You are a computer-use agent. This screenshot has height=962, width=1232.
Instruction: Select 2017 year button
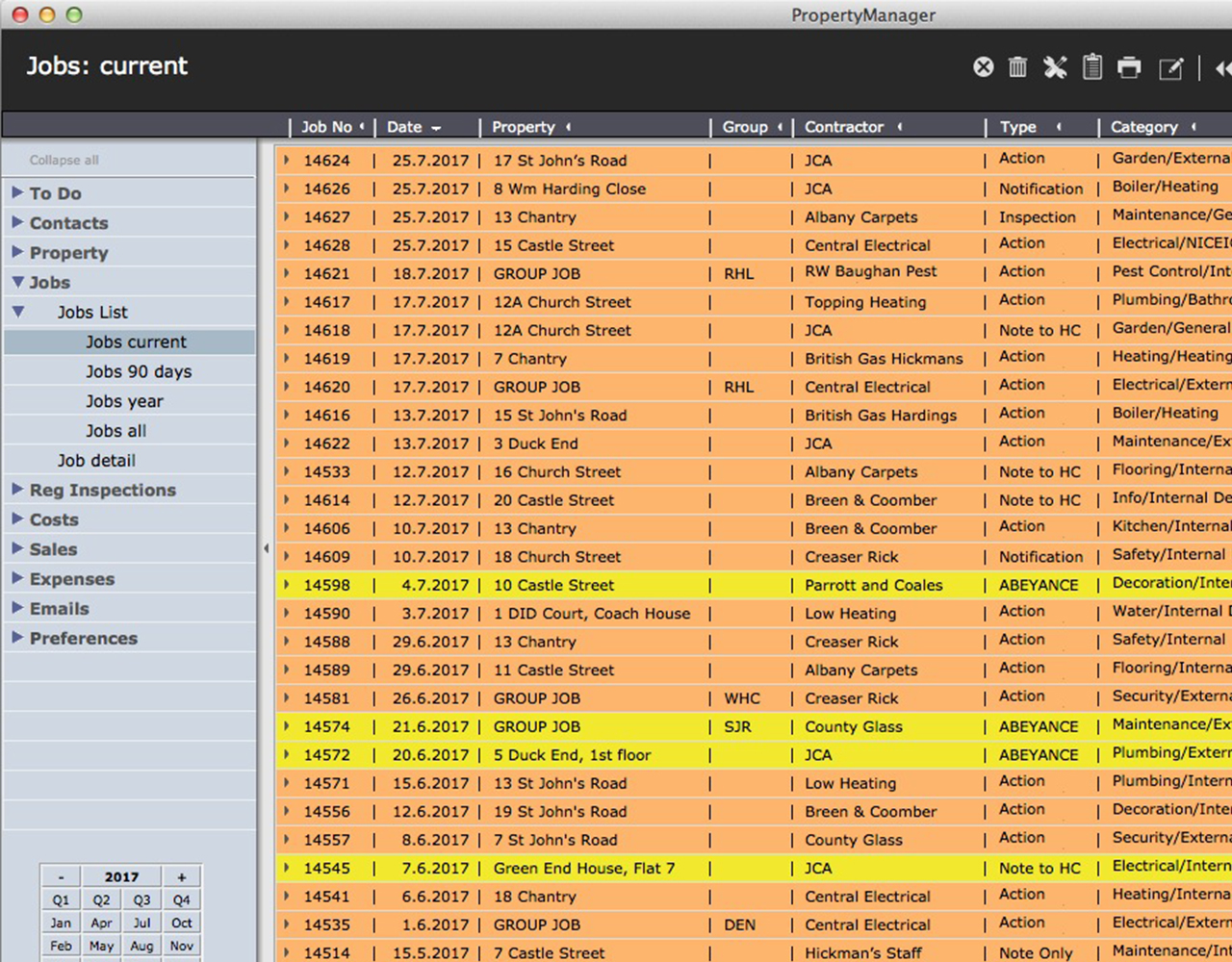[121, 876]
